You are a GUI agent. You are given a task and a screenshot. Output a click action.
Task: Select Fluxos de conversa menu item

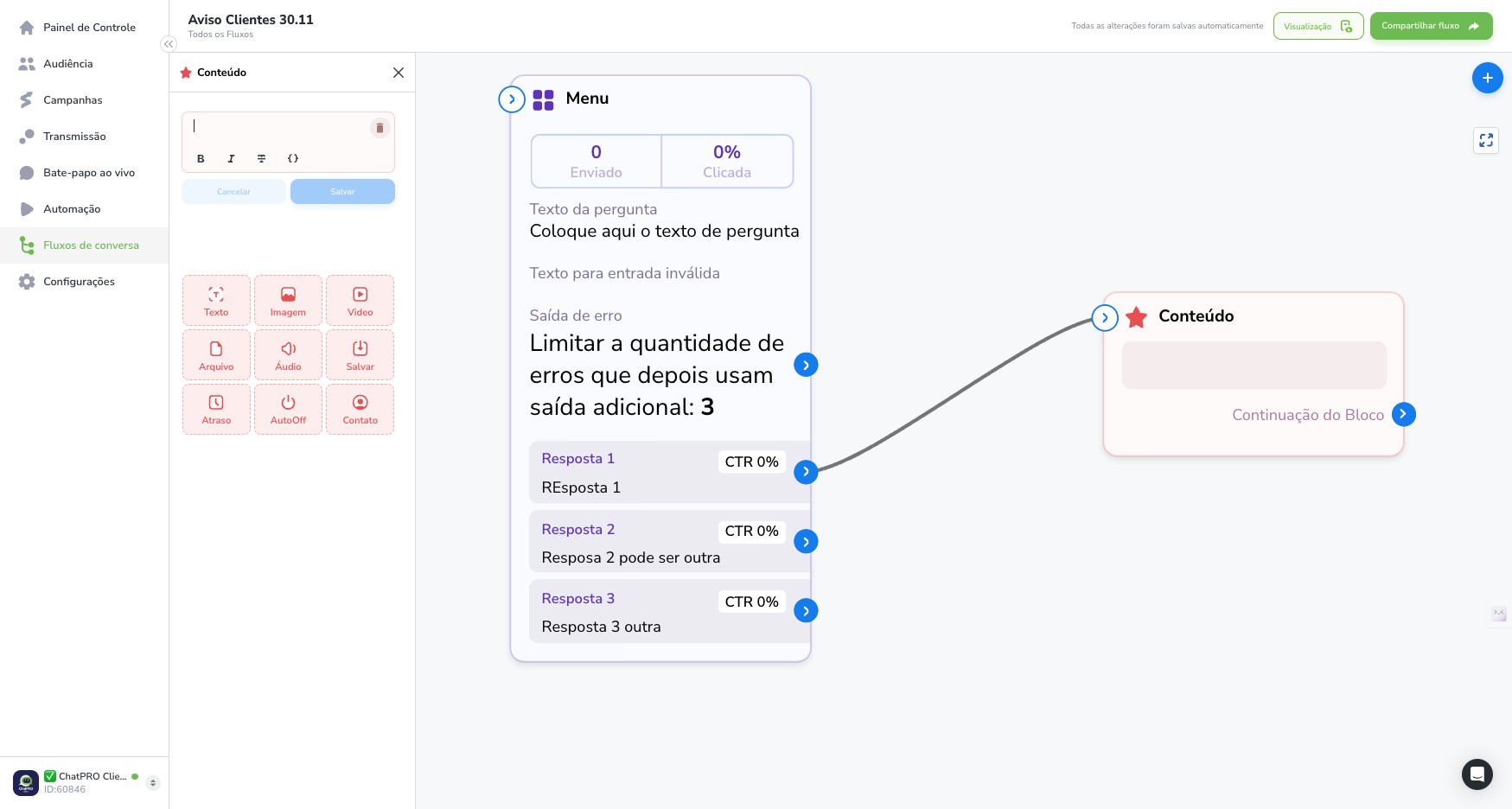(x=84, y=245)
